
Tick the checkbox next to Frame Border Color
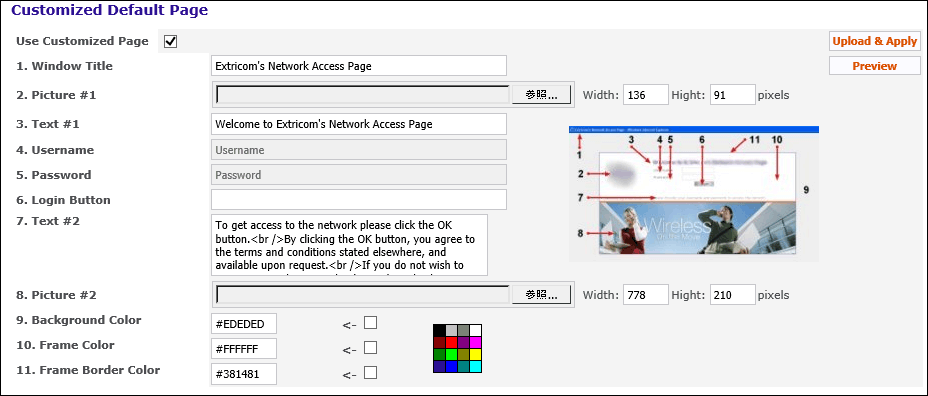pos(370,372)
